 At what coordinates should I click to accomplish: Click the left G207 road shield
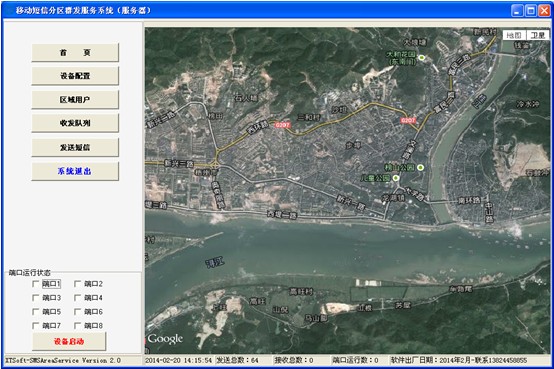point(283,125)
